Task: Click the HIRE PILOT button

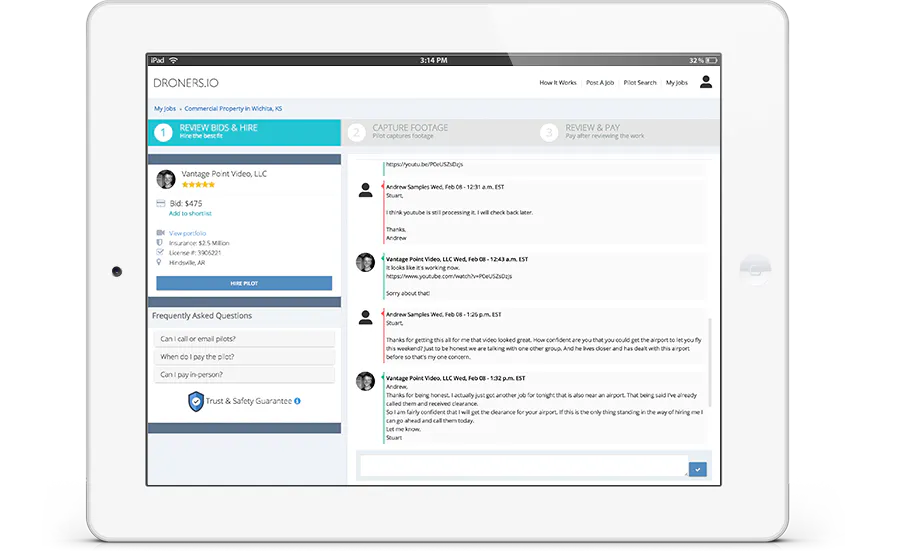Action: point(244,283)
